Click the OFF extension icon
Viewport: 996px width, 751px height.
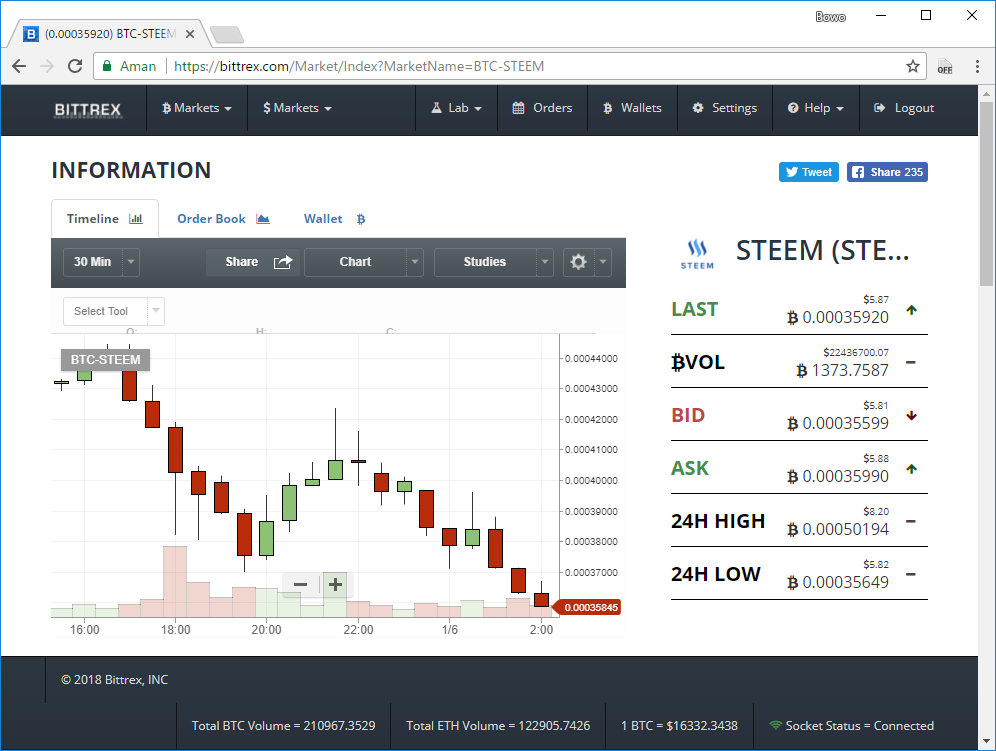tap(945, 66)
